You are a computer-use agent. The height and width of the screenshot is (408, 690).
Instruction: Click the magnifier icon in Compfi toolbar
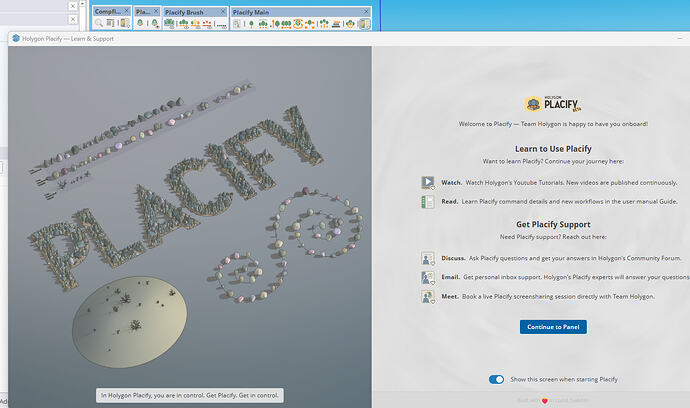point(99,23)
